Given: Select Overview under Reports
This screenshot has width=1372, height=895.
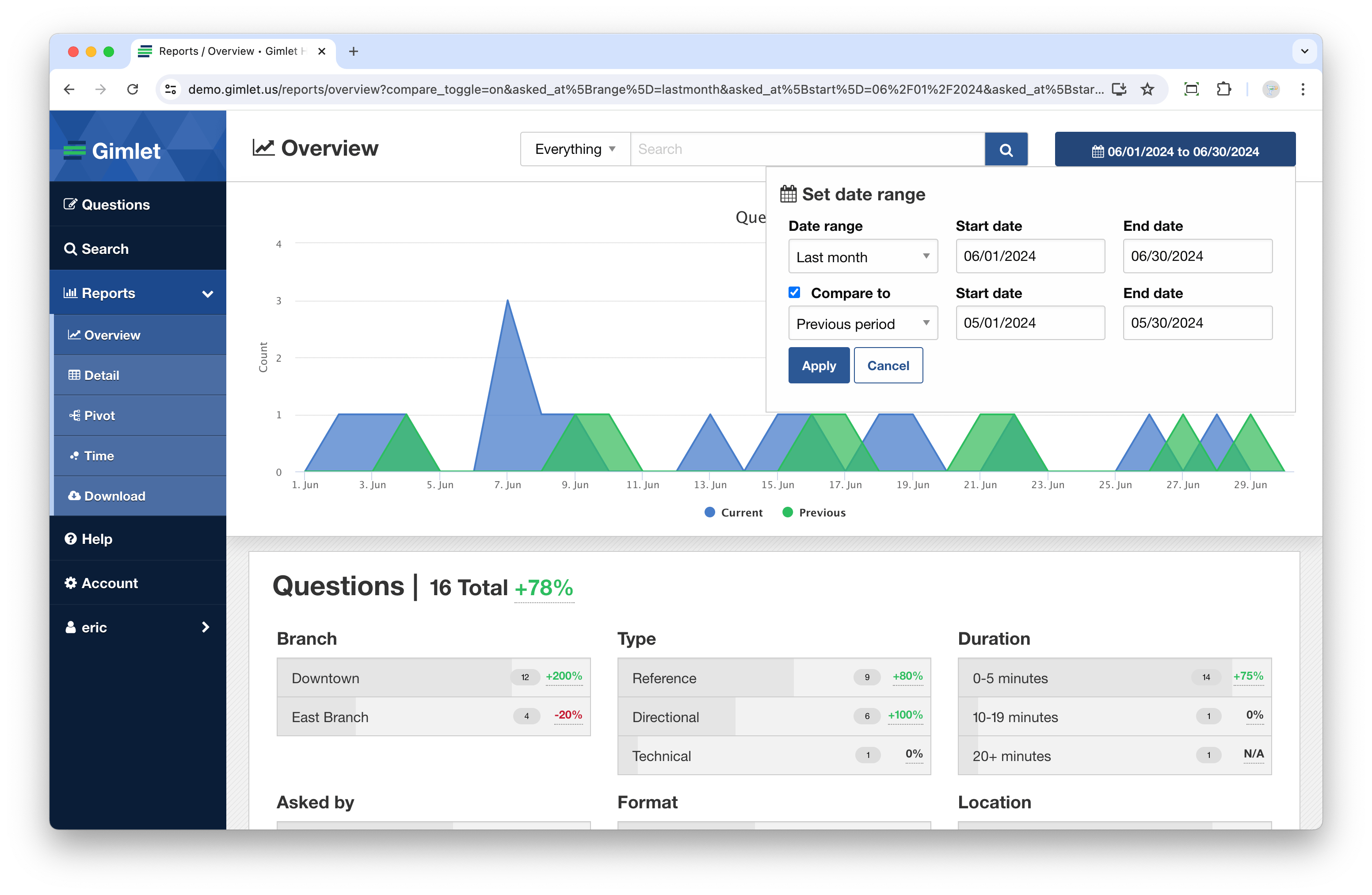Looking at the screenshot, I should (x=140, y=335).
